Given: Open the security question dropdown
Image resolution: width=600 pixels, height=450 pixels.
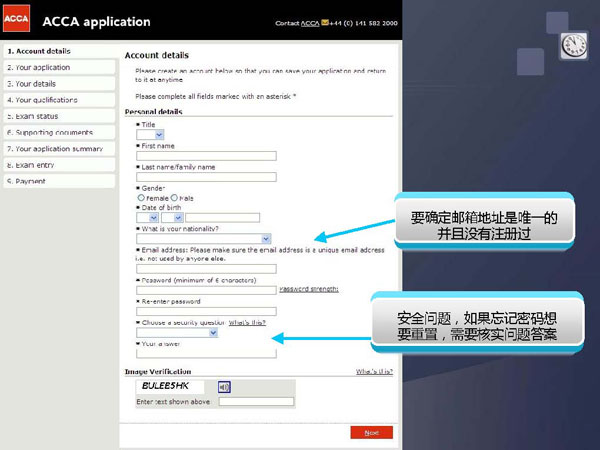Looking at the screenshot, I should (x=177, y=333).
